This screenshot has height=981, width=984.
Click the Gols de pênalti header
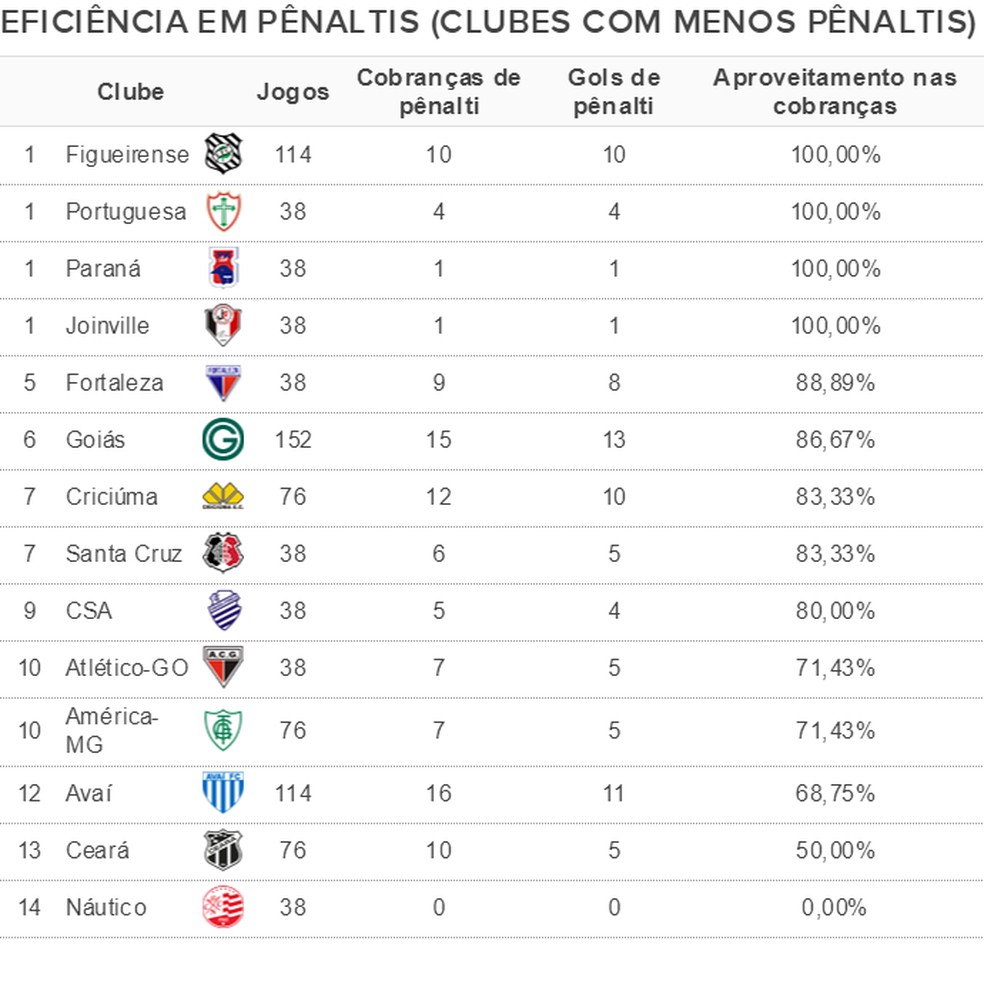pyautogui.click(x=614, y=92)
